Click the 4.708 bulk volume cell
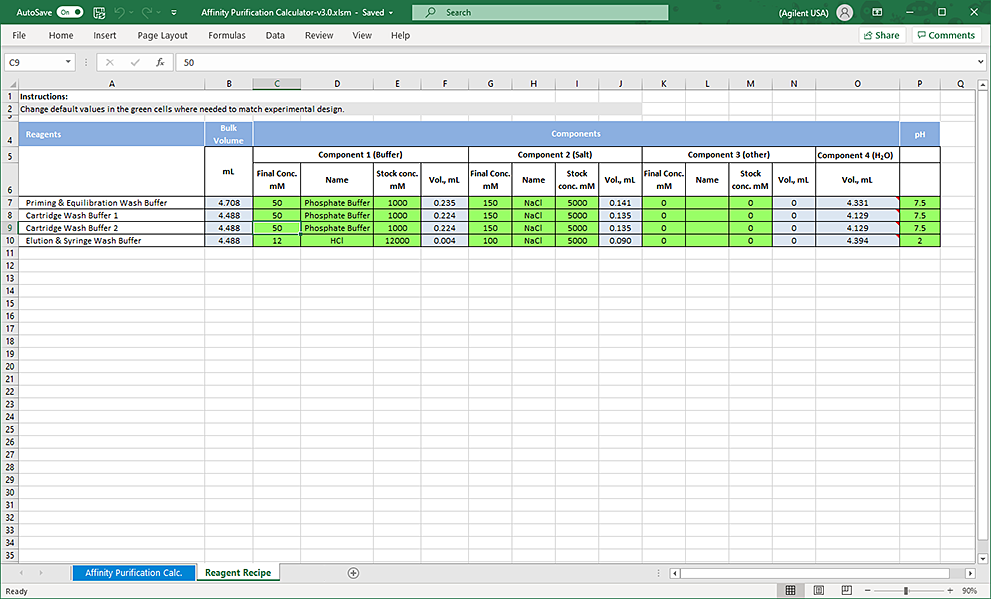The image size is (991, 599). pyautogui.click(x=229, y=203)
